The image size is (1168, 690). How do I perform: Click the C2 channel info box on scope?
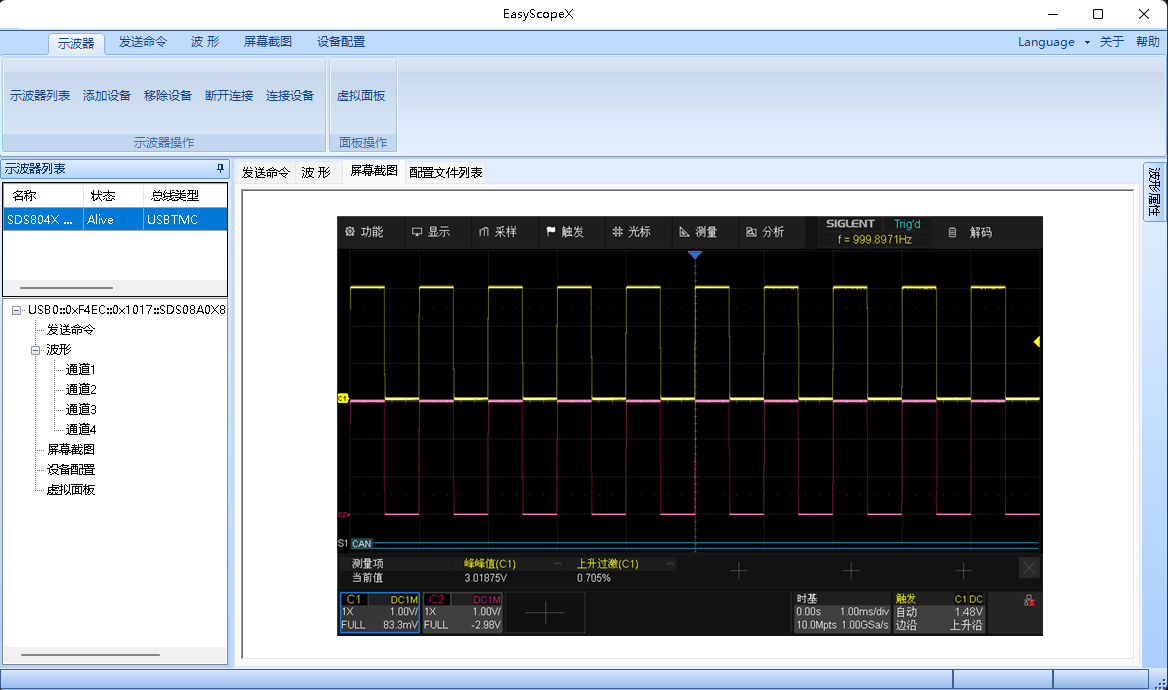pos(463,613)
